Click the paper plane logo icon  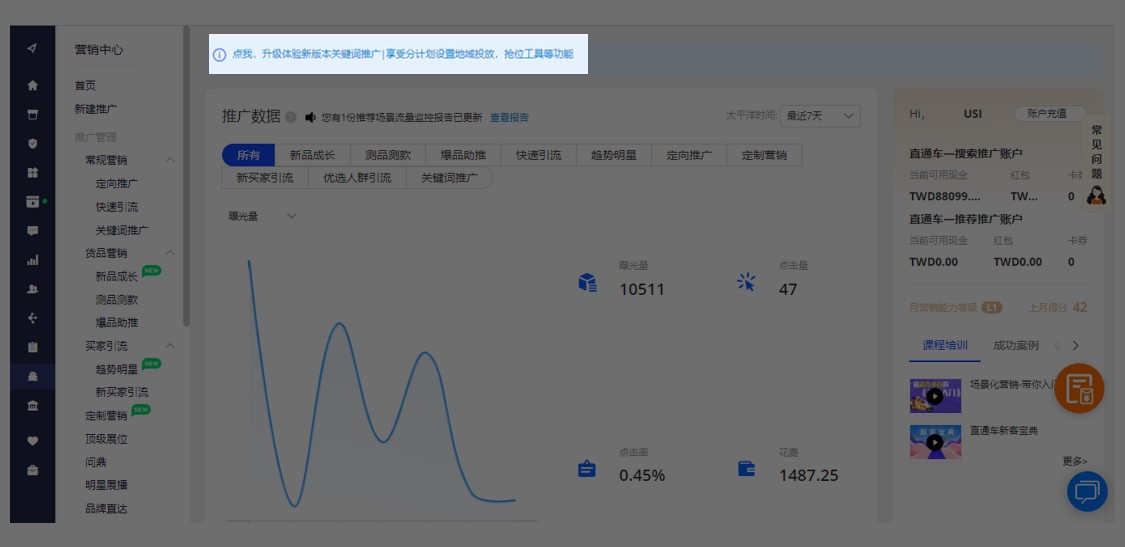click(33, 49)
